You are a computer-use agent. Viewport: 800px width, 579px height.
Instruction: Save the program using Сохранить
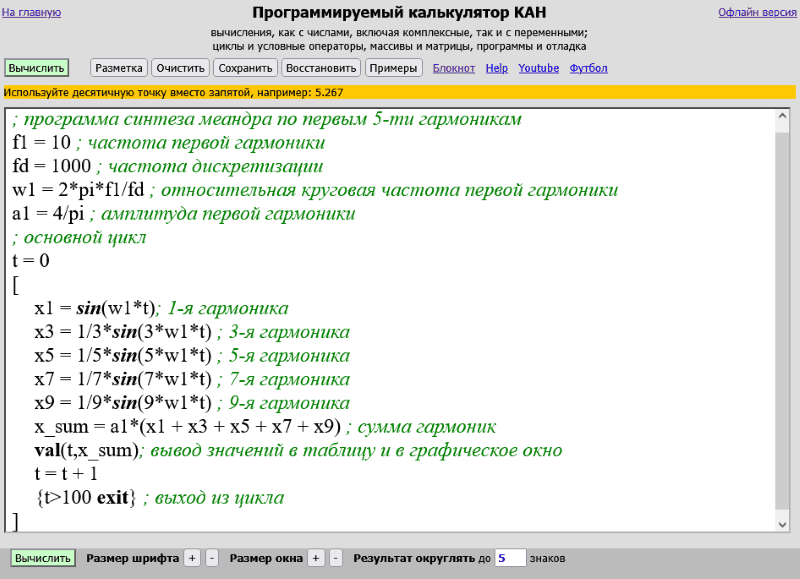pyautogui.click(x=247, y=68)
